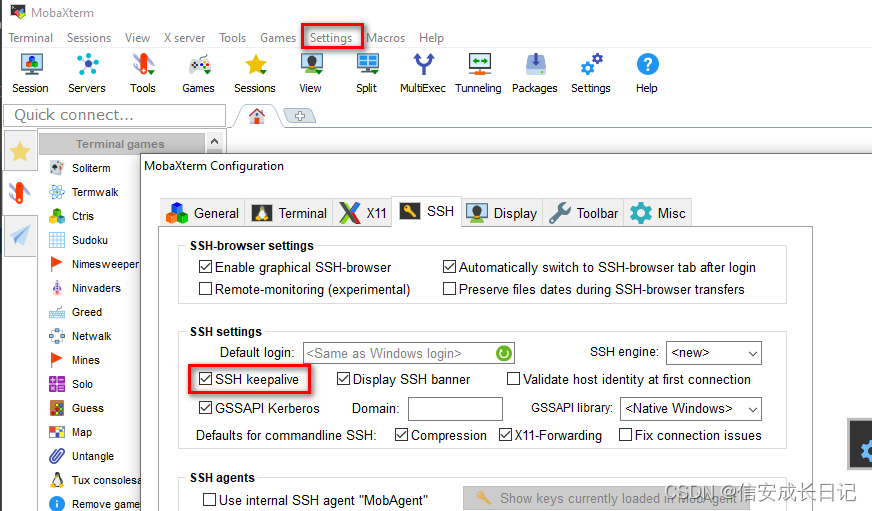Launch the Netwalk game
This screenshot has width=872, height=511.
91,336
